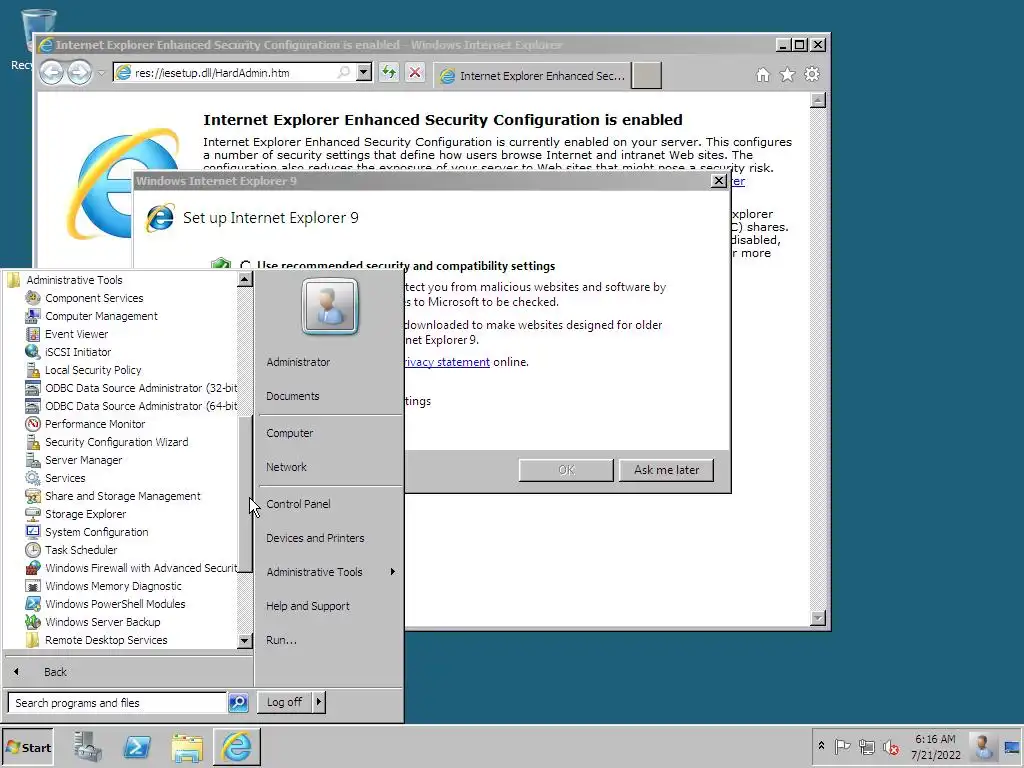
Task: Click the IE forward navigation button
Action: coord(80,72)
